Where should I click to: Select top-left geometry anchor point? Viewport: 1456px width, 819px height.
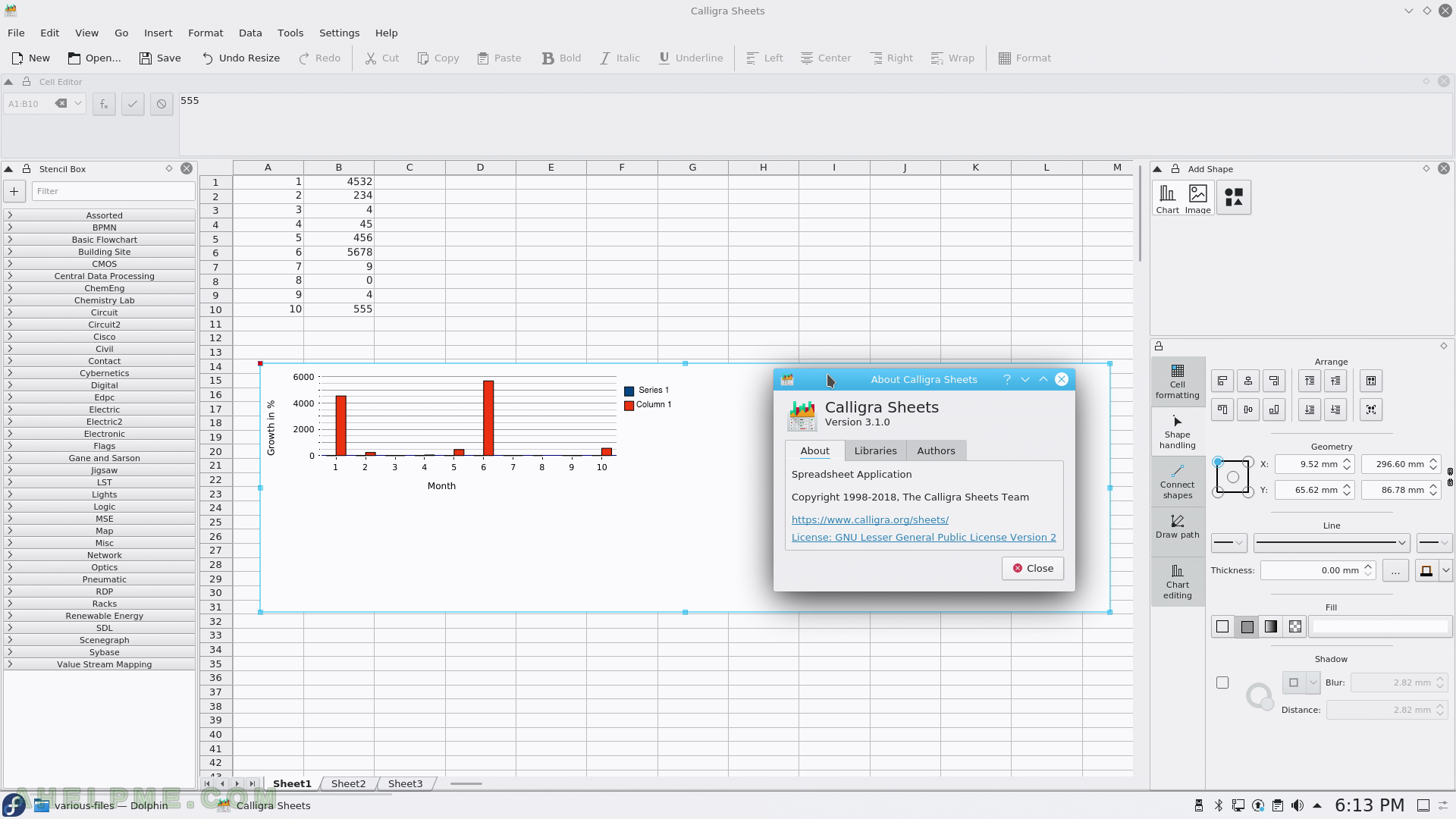tap(1218, 462)
